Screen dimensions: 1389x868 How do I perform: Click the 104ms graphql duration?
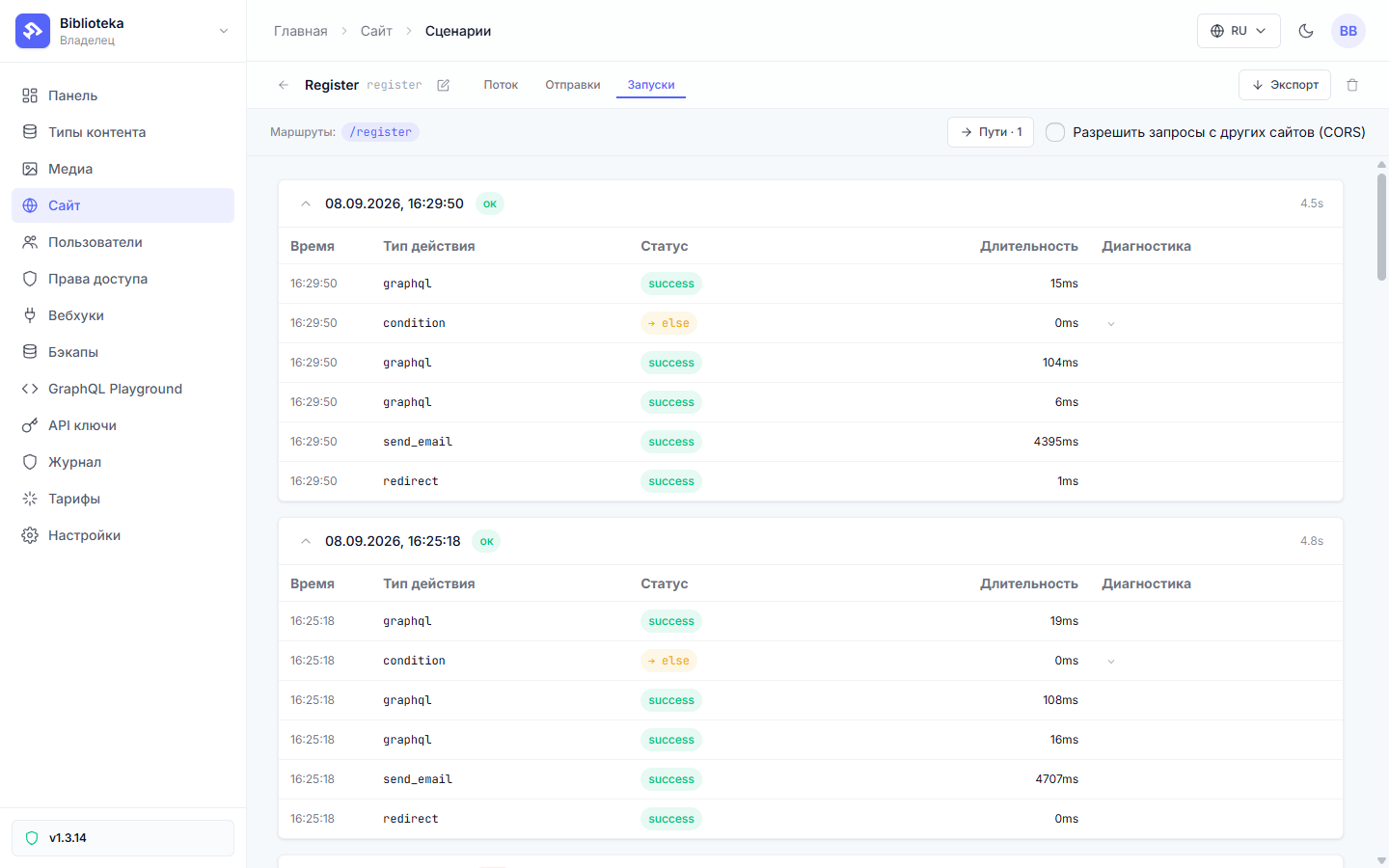click(1060, 363)
